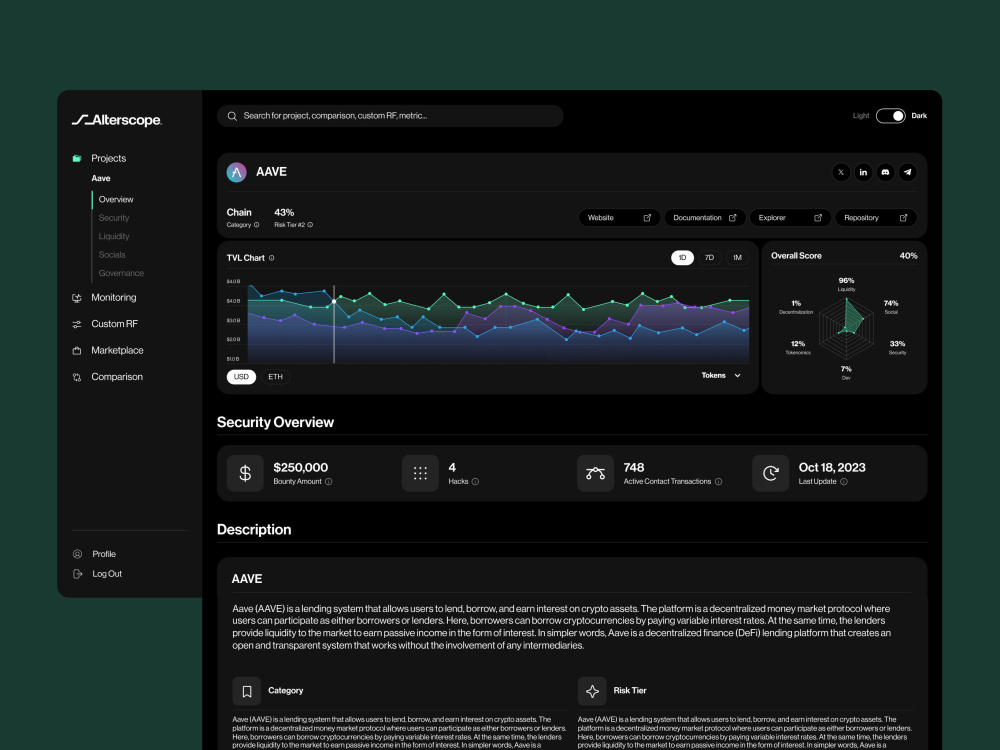Select Aave under Projects
This screenshot has height=750, width=1000.
pos(101,179)
